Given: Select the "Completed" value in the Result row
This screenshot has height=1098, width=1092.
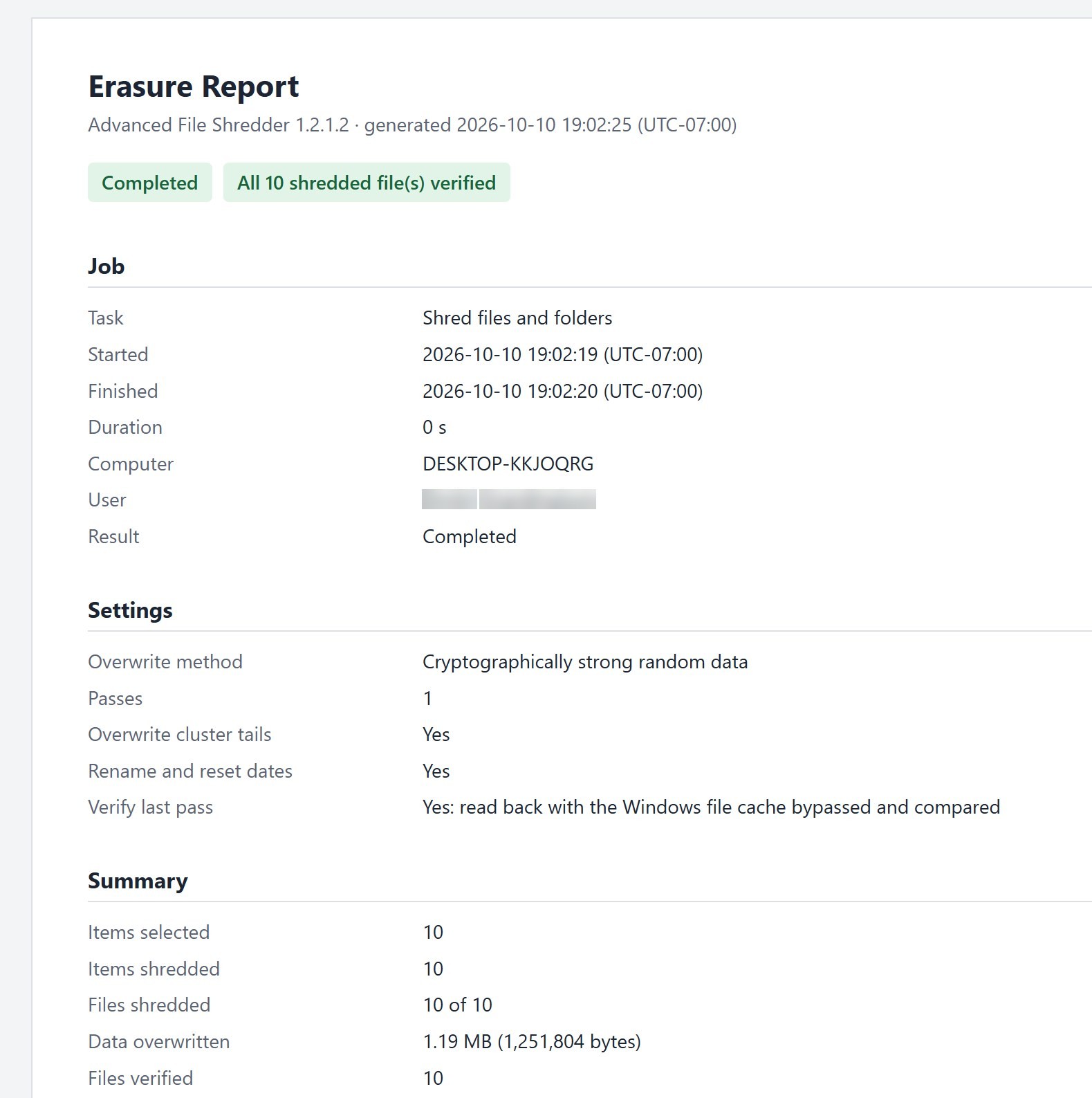Looking at the screenshot, I should pos(470,537).
